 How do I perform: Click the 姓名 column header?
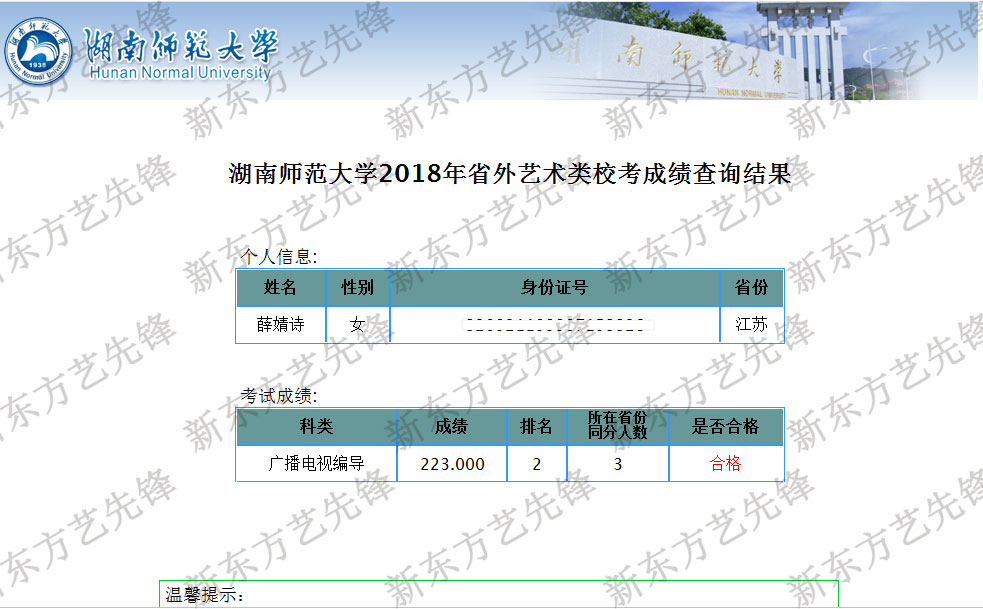[x=281, y=287]
